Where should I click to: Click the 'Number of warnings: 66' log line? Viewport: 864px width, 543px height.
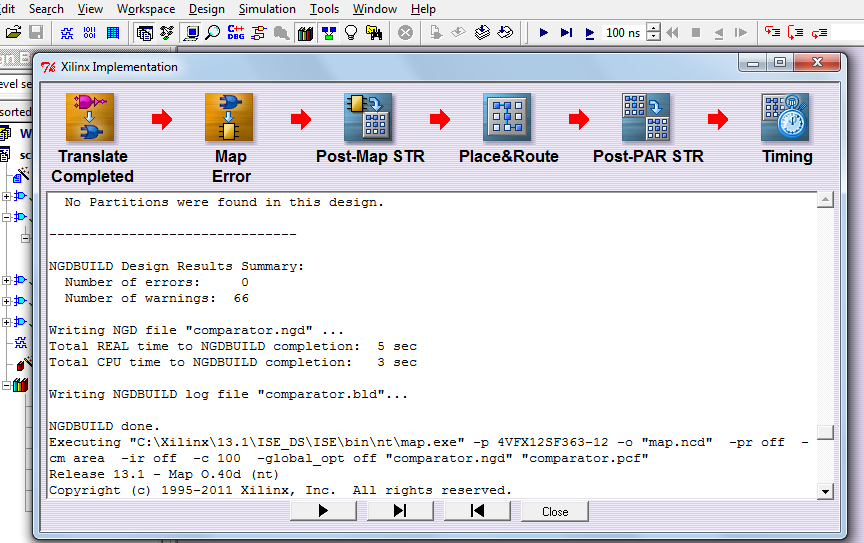pos(156,298)
